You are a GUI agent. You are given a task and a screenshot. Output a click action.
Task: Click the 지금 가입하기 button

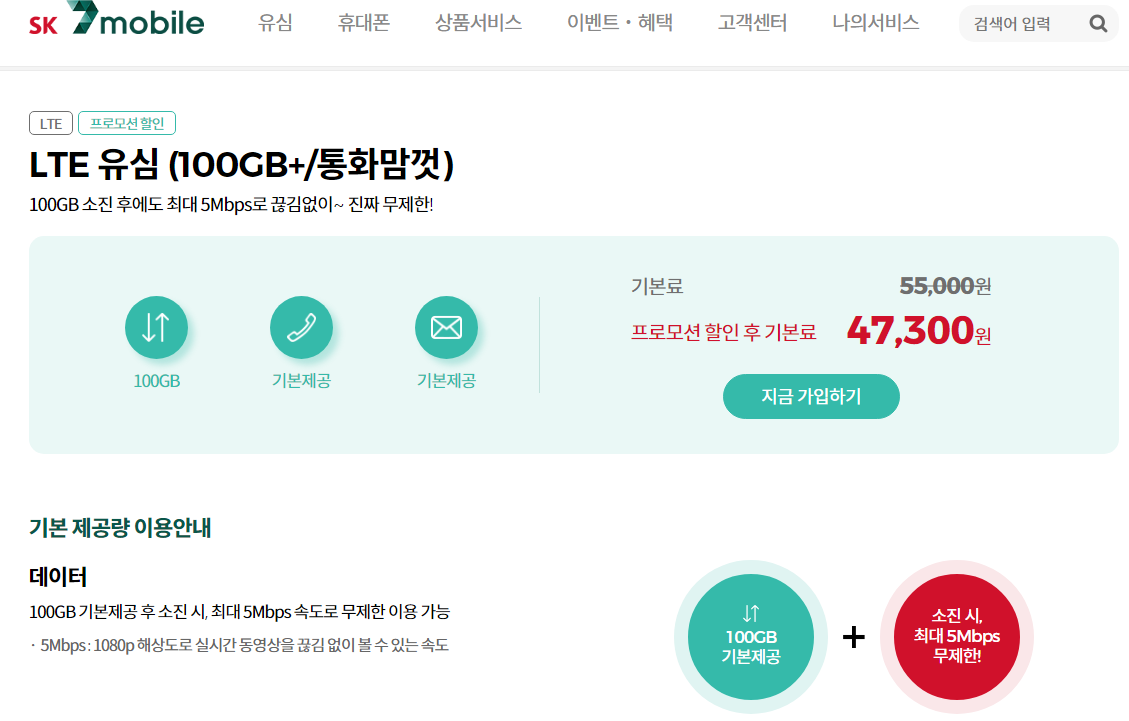pos(811,396)
